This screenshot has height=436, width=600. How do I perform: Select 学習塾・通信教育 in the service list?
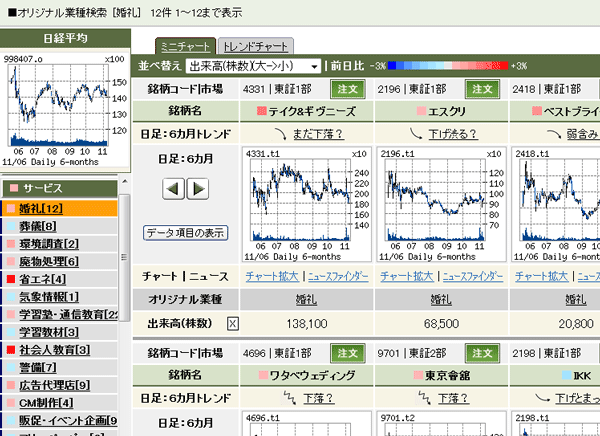pyautogui.click(x=68, y=314)
